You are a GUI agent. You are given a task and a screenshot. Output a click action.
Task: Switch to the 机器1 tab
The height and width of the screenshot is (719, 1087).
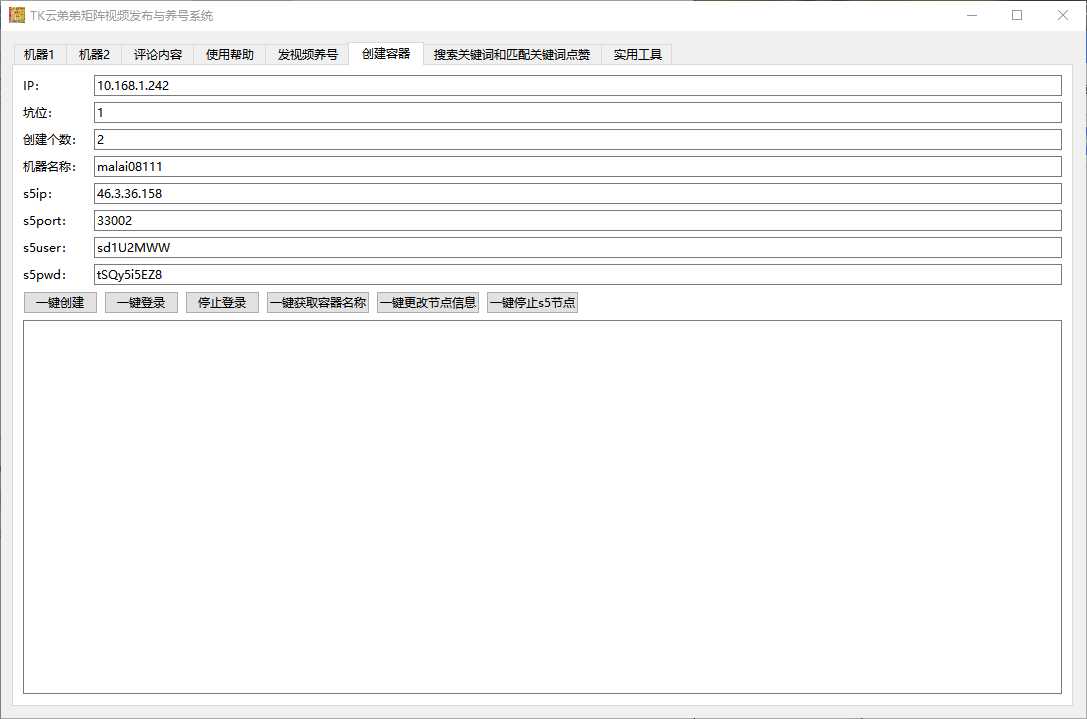pyautogui.click(x=39, y=55)
